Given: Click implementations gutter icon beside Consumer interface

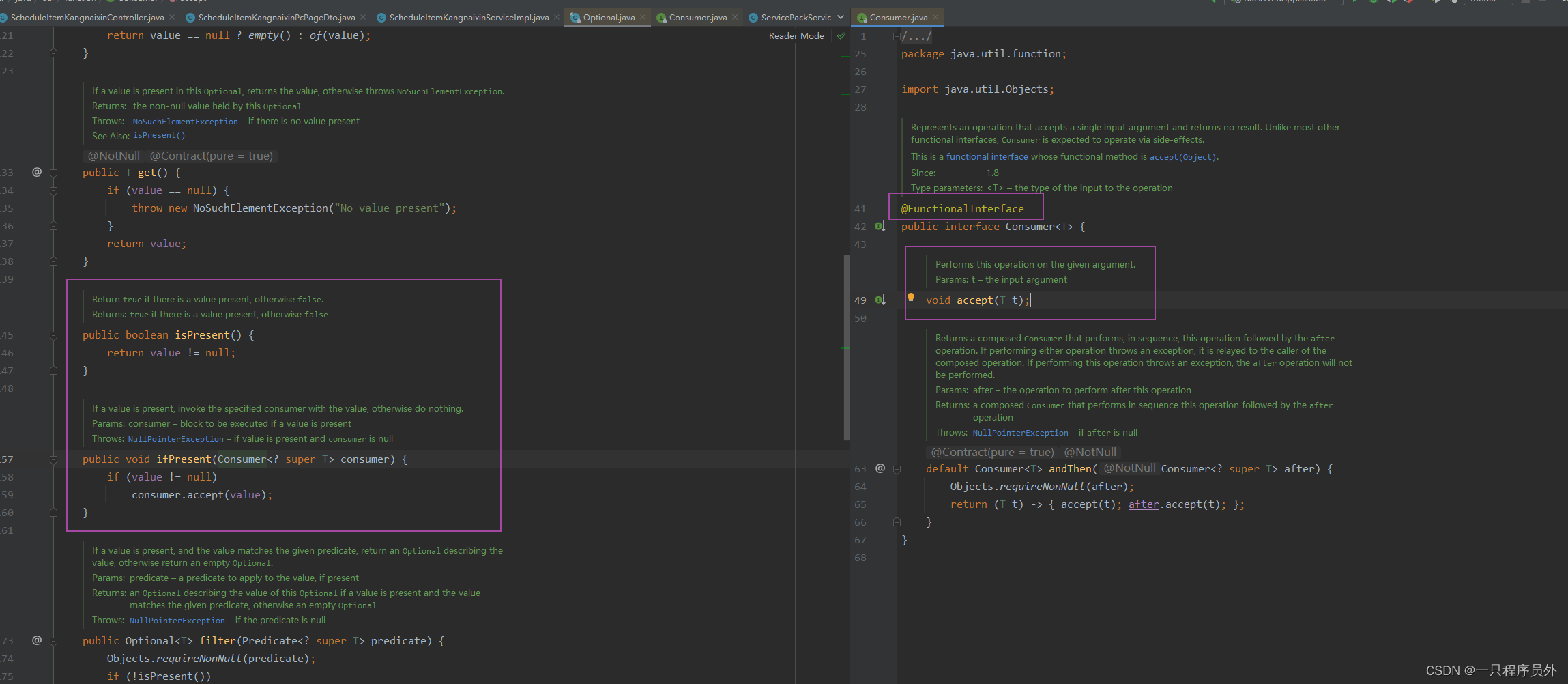Looking at the screenshot, I should pyautogui.click(x=880, y=226).
